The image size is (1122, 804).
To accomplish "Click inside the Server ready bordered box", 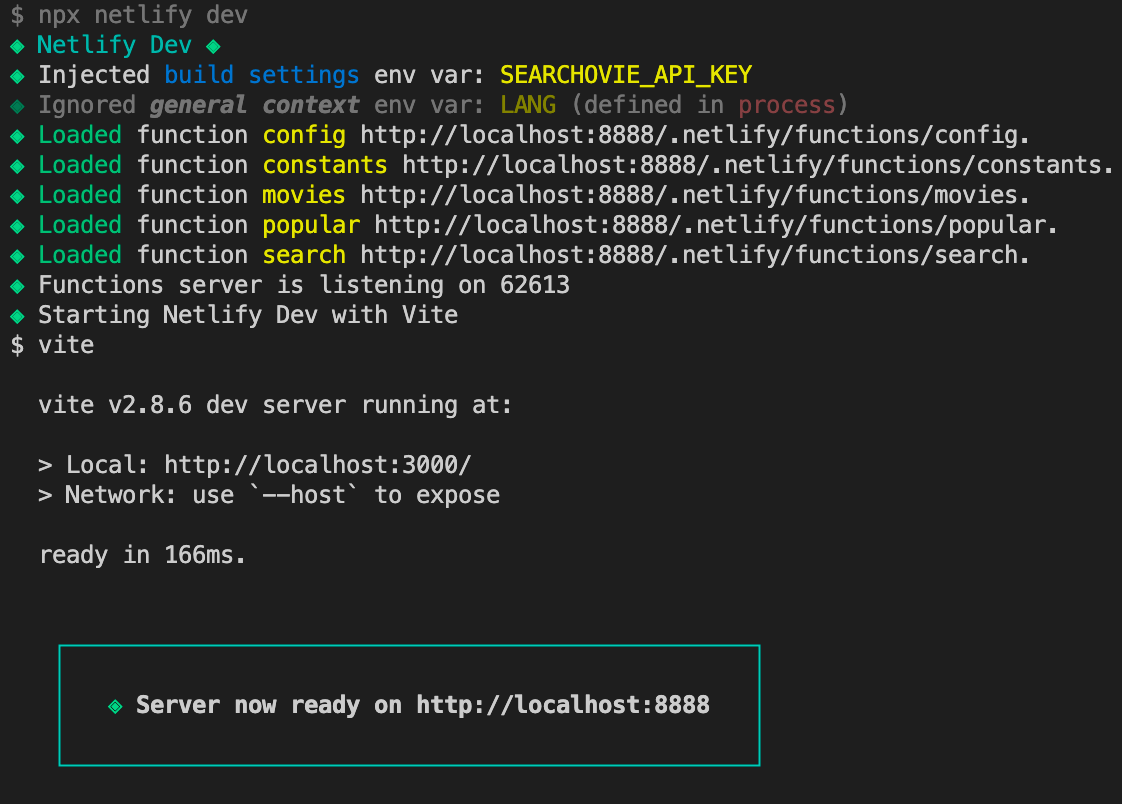I will point(410,705).
